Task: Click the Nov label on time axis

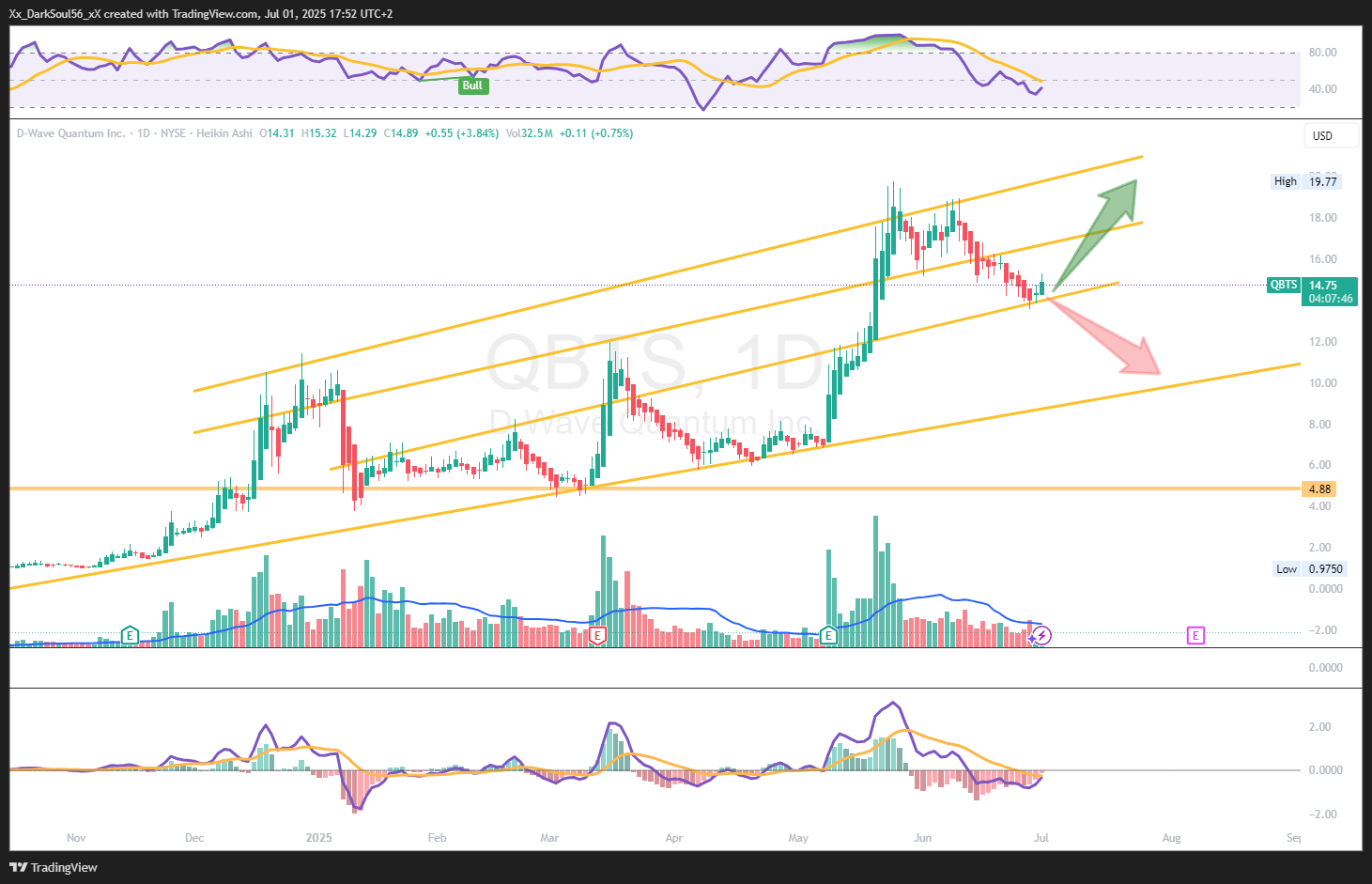Action: click(77, 838)
